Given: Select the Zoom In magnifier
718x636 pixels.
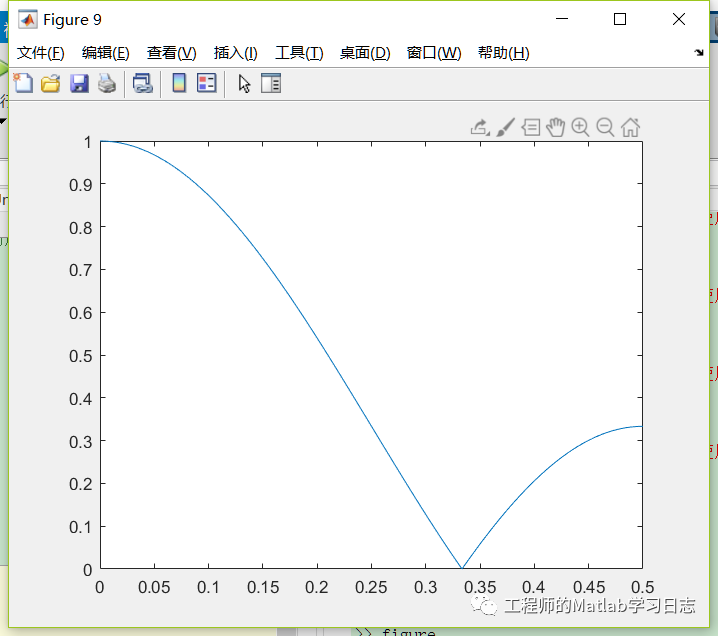Looking at the screenshot, I should click(580, 127).
